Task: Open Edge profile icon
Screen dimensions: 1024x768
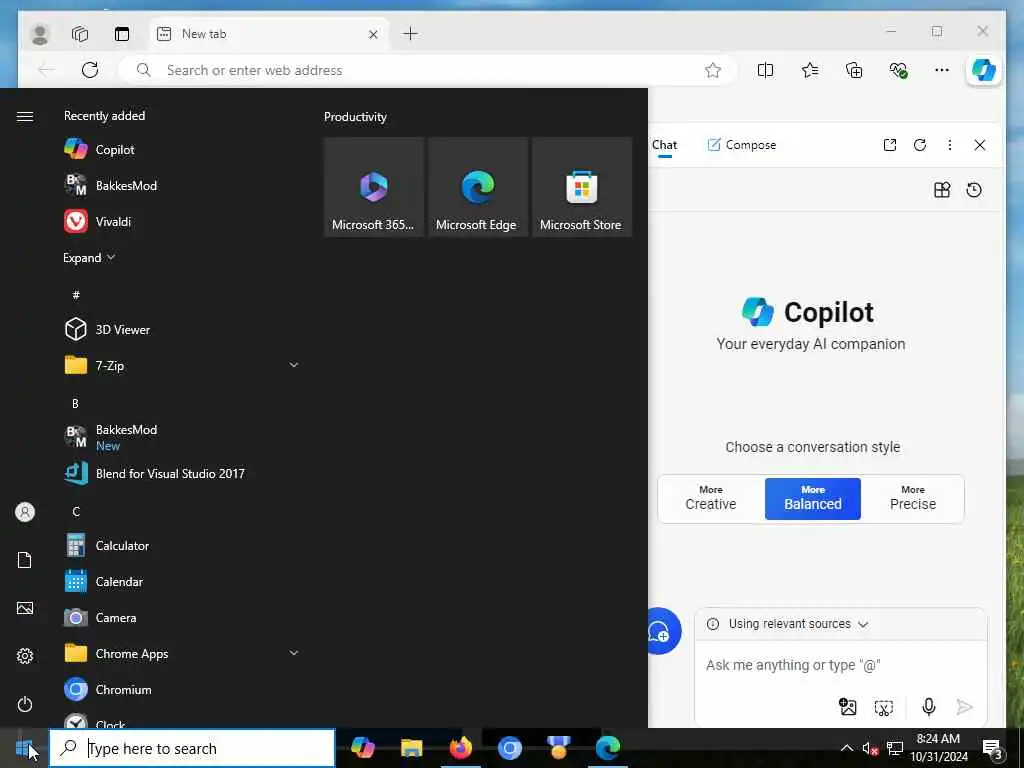Action: [x=40, y=34]
